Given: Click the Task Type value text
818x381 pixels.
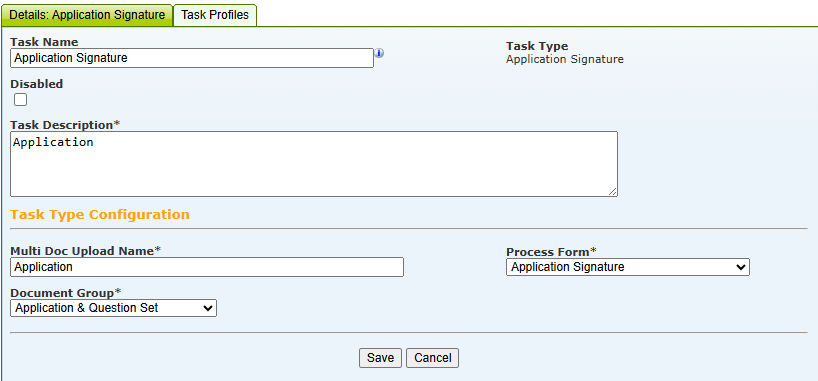Looking at the screenshot, I should click(x=564, y=59).
